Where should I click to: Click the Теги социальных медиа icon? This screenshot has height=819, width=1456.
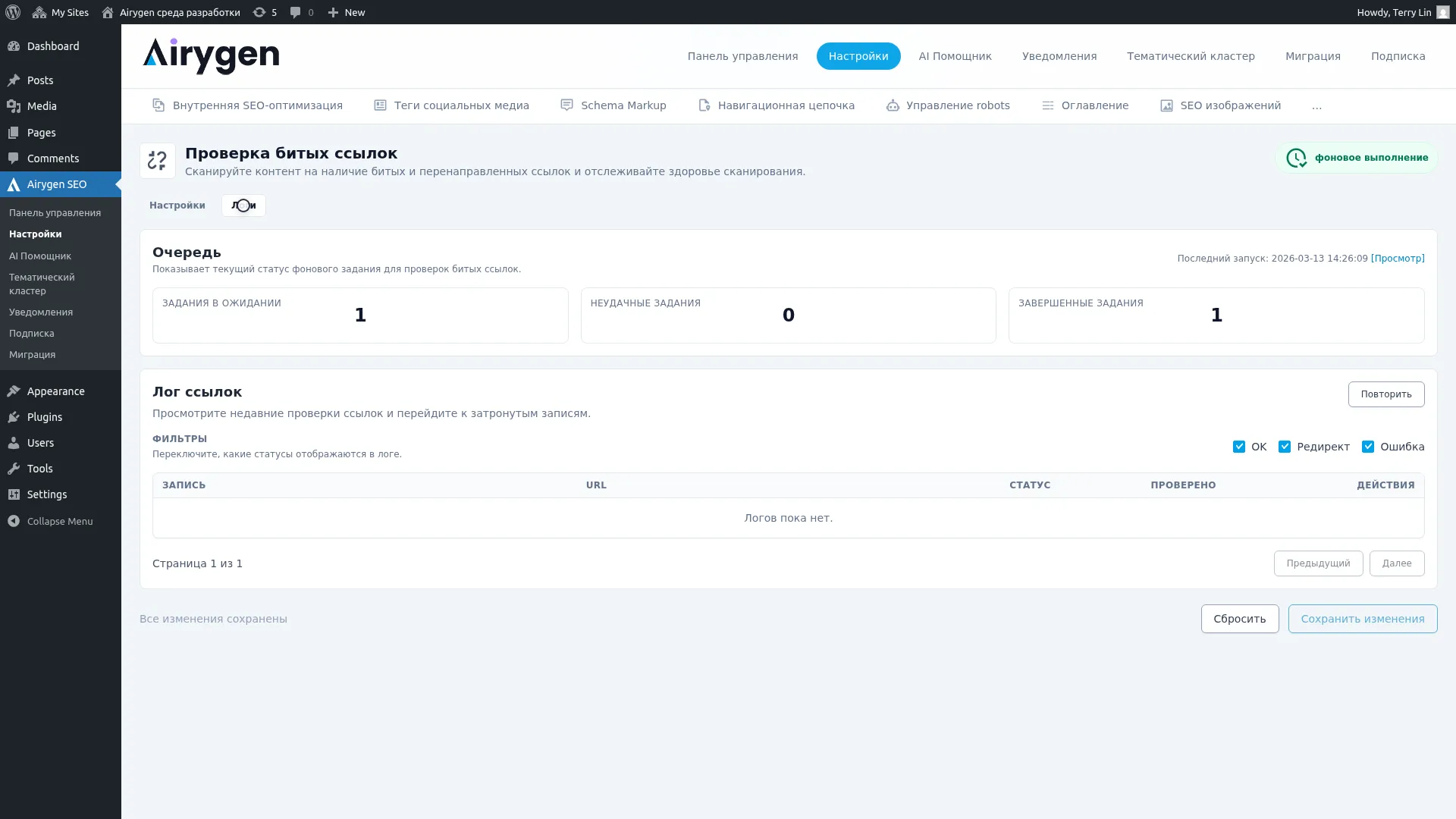coord(380,105)
